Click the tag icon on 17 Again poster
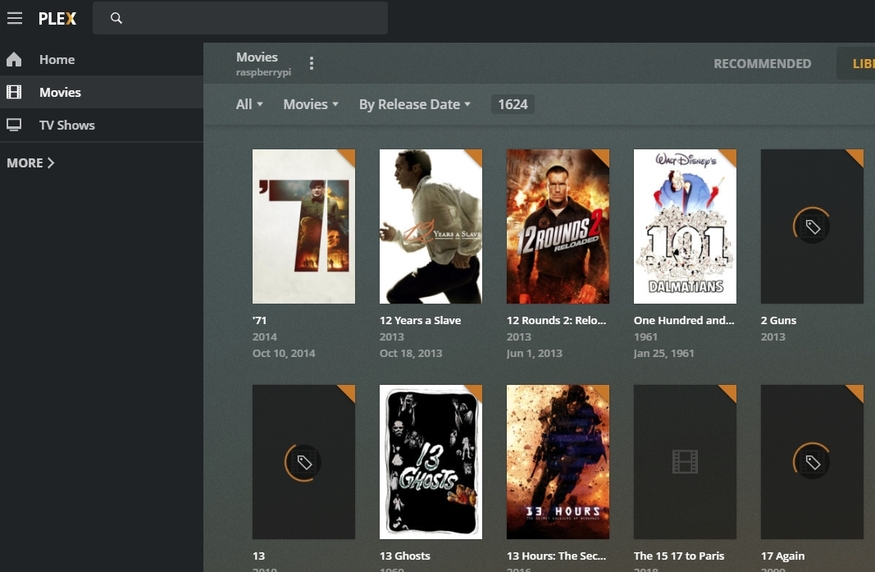 [x=812, y=462]
